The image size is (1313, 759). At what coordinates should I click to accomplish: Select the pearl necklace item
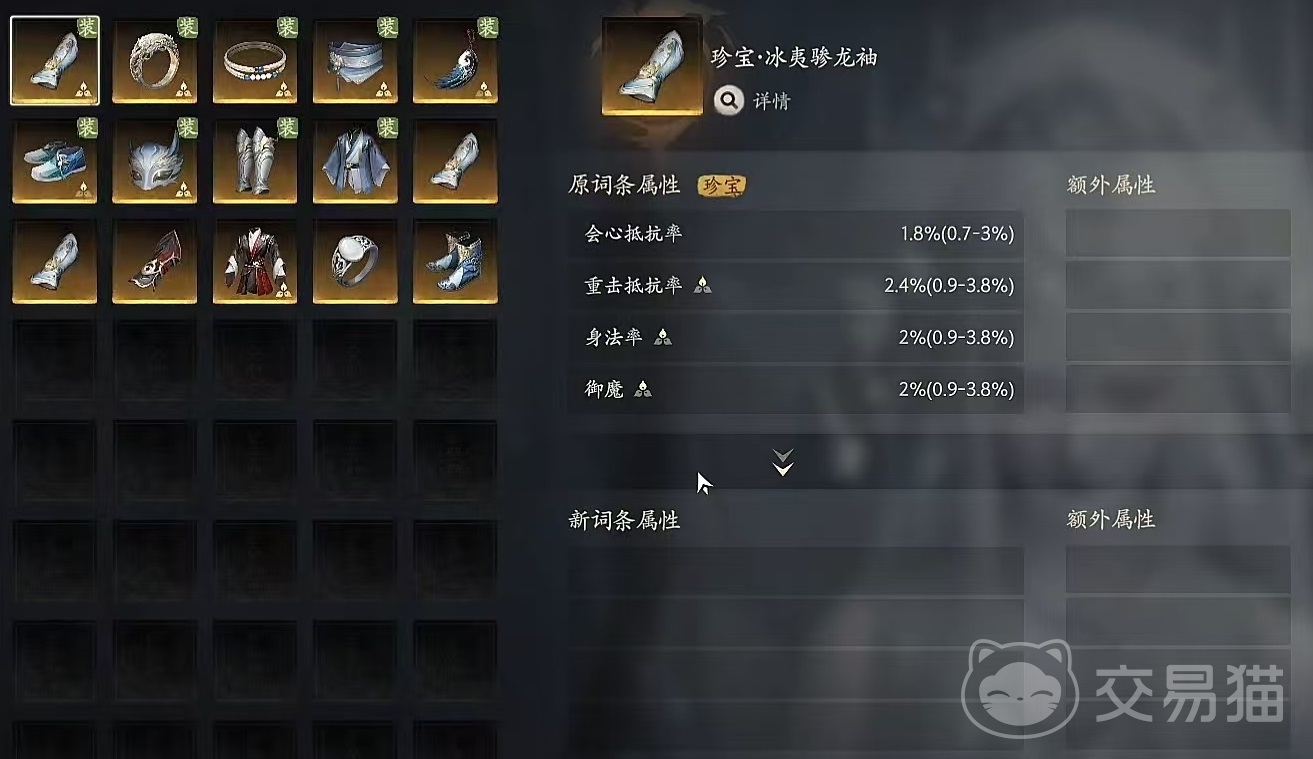[x=255, y=60]
